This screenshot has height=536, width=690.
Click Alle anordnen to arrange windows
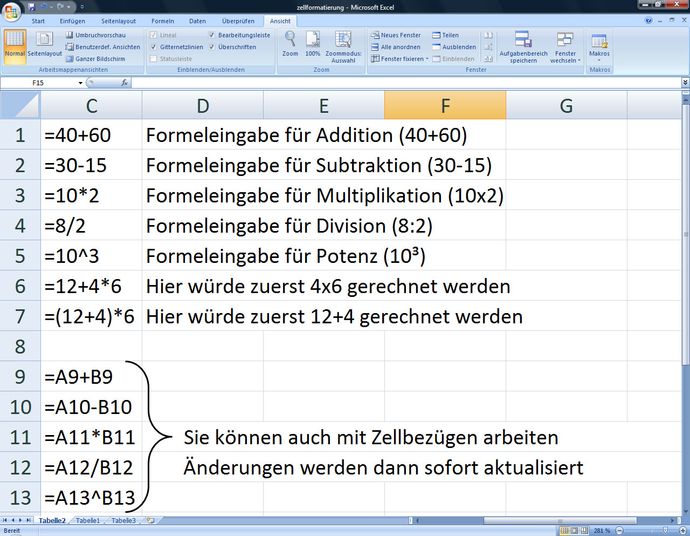click(396, 47)
